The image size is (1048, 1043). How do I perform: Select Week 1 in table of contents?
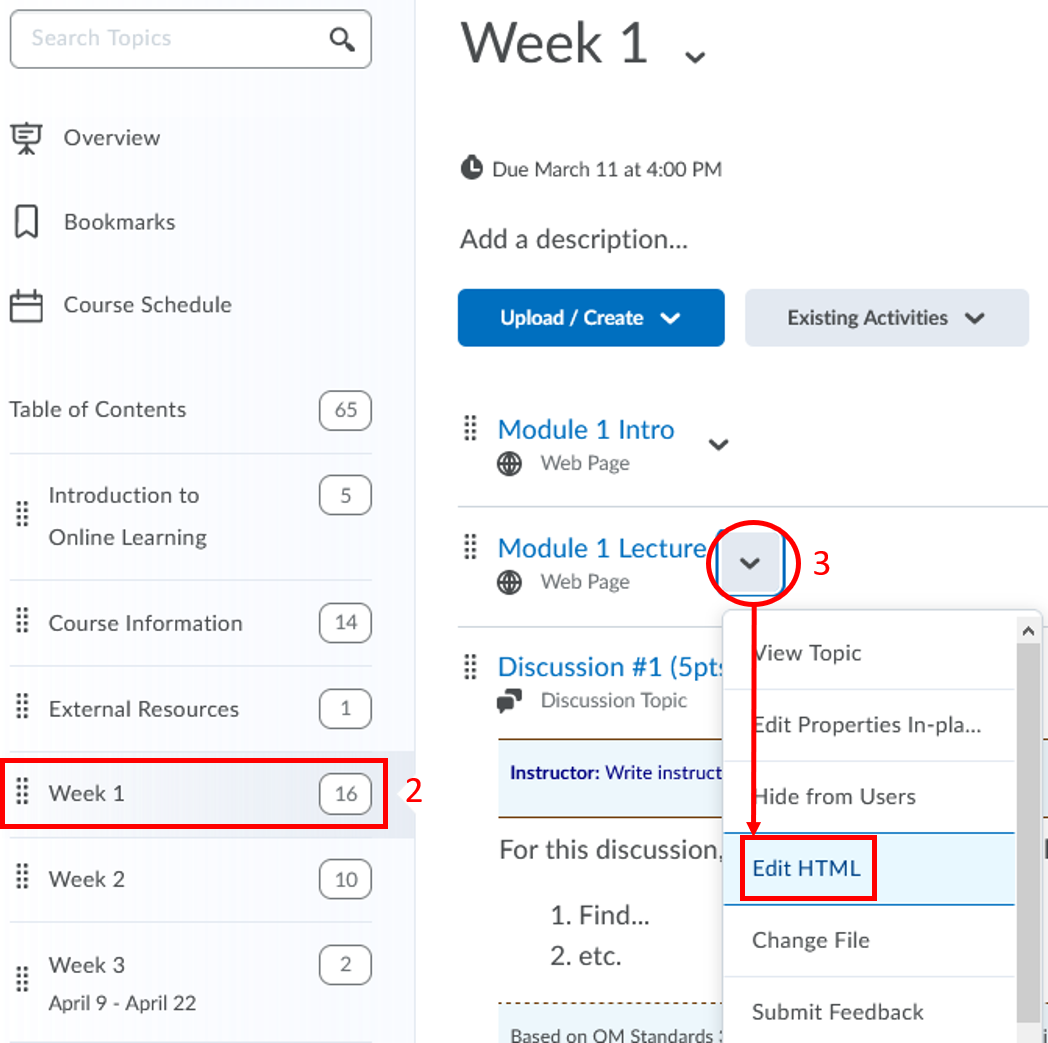click(87, 794)
